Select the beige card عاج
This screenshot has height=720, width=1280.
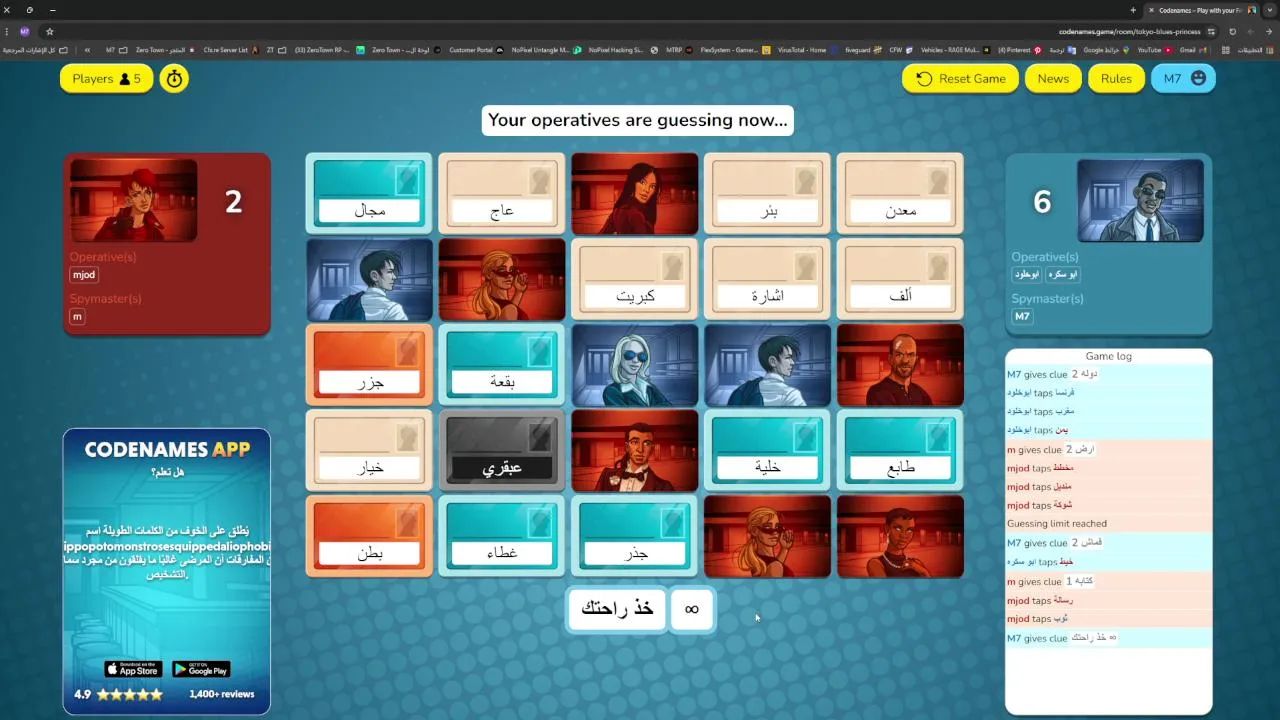[x=502, y=194]
